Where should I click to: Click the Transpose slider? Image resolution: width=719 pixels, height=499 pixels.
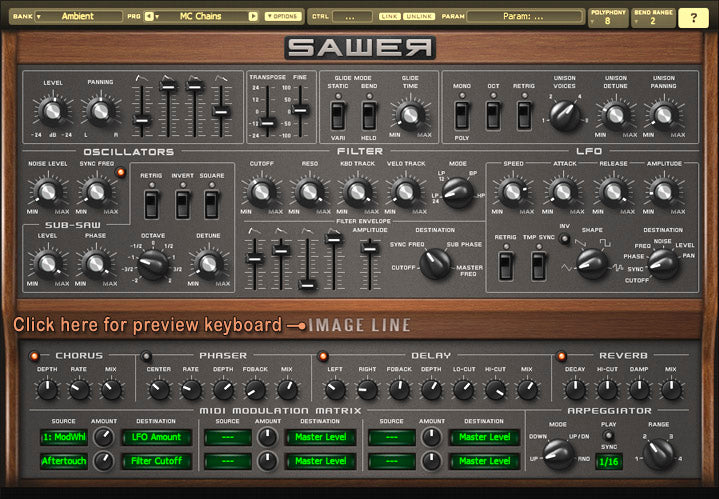pos(267,122)
